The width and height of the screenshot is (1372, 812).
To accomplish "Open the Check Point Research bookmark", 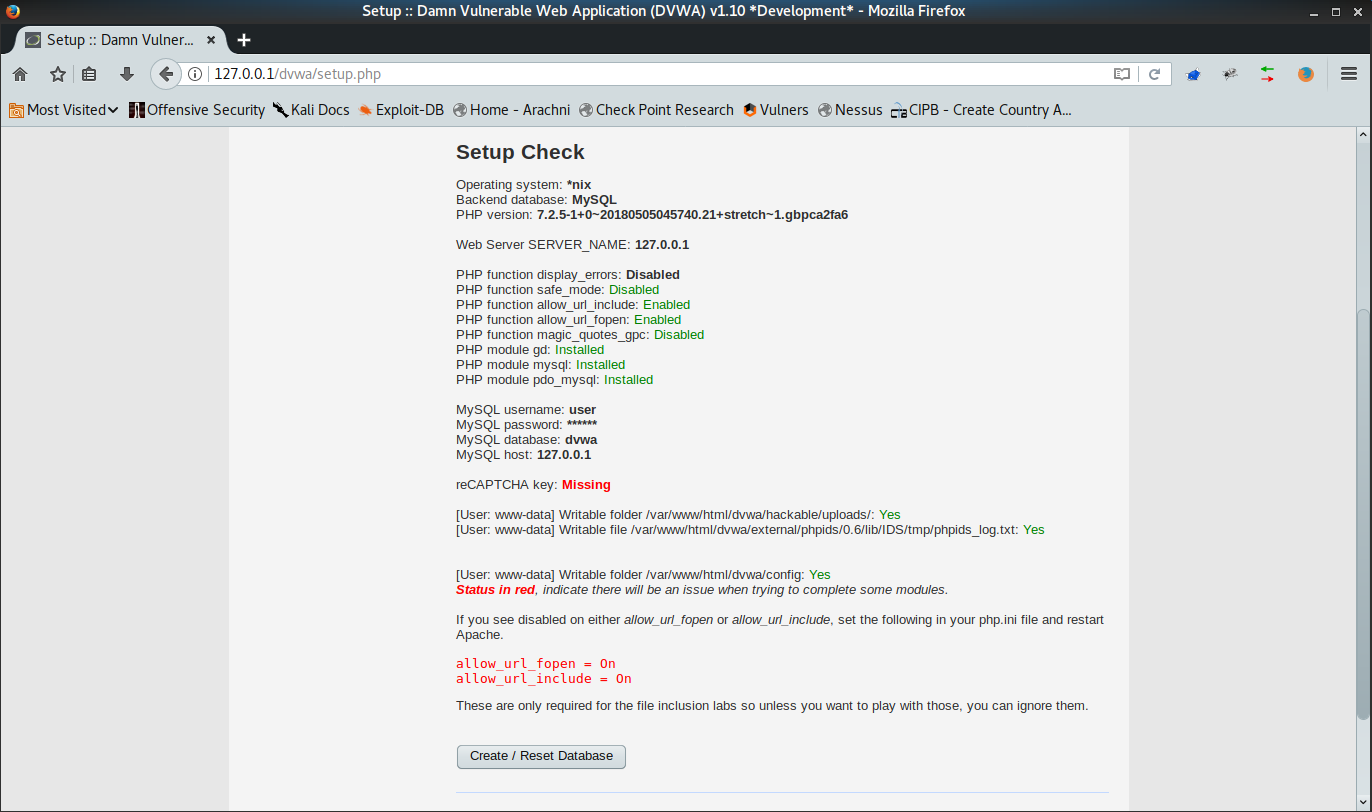I will [x=656, y=110].
